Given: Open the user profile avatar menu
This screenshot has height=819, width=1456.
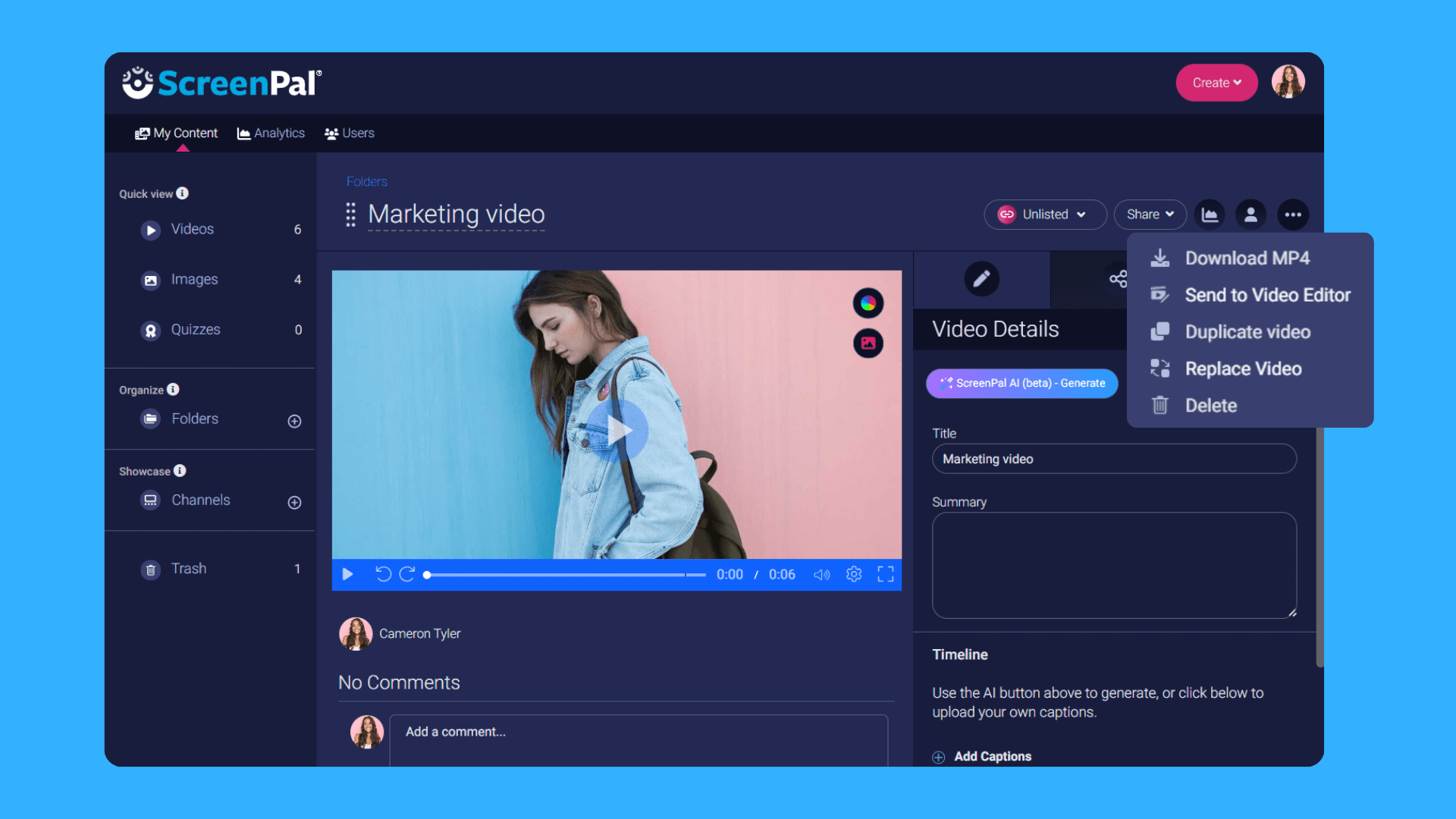Looking at the screenshot, I should pos(1288,82).
